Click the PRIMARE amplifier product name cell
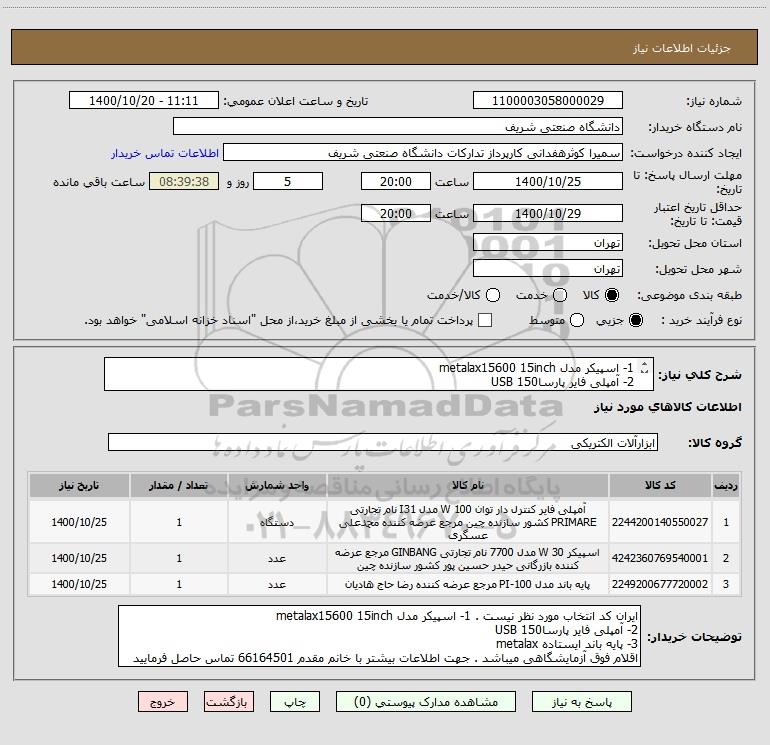The height and width of the screenshot is (745, 770). (468, 522)
